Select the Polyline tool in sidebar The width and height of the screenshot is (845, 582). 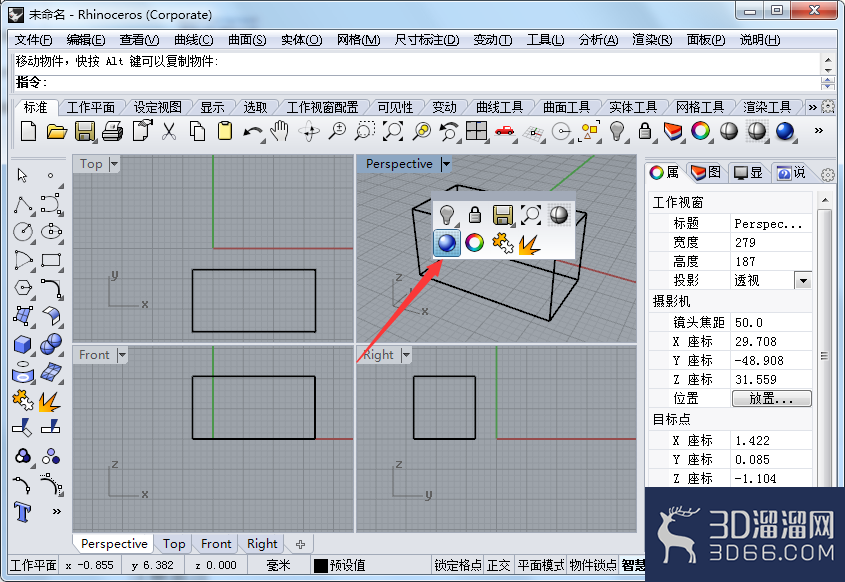click(x=23, y=205)
